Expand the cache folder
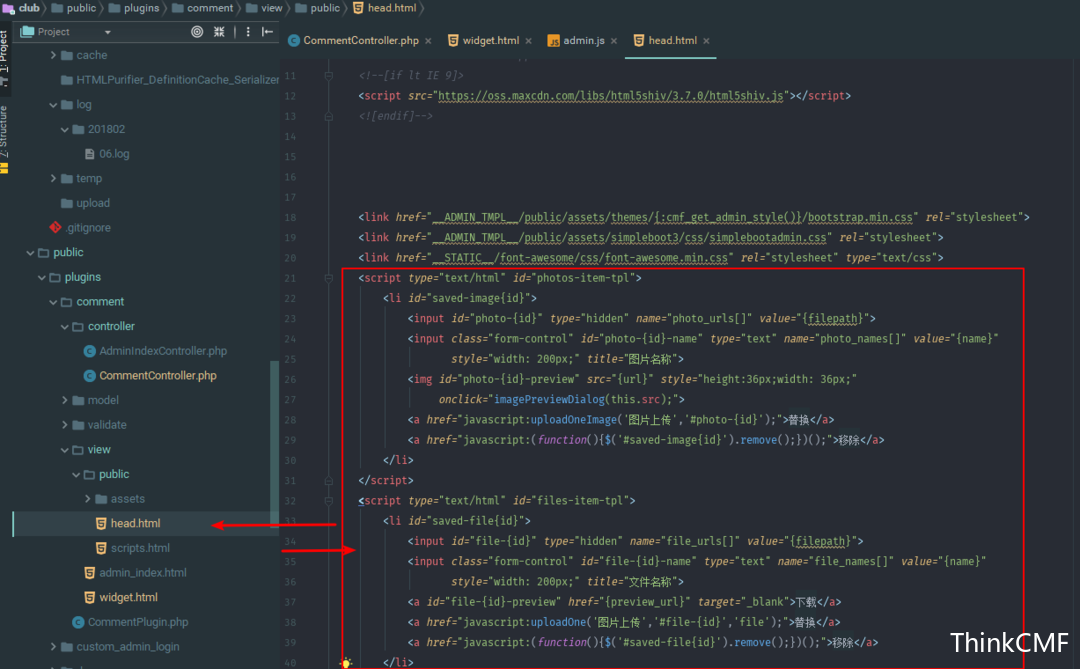 pos(53,55)
